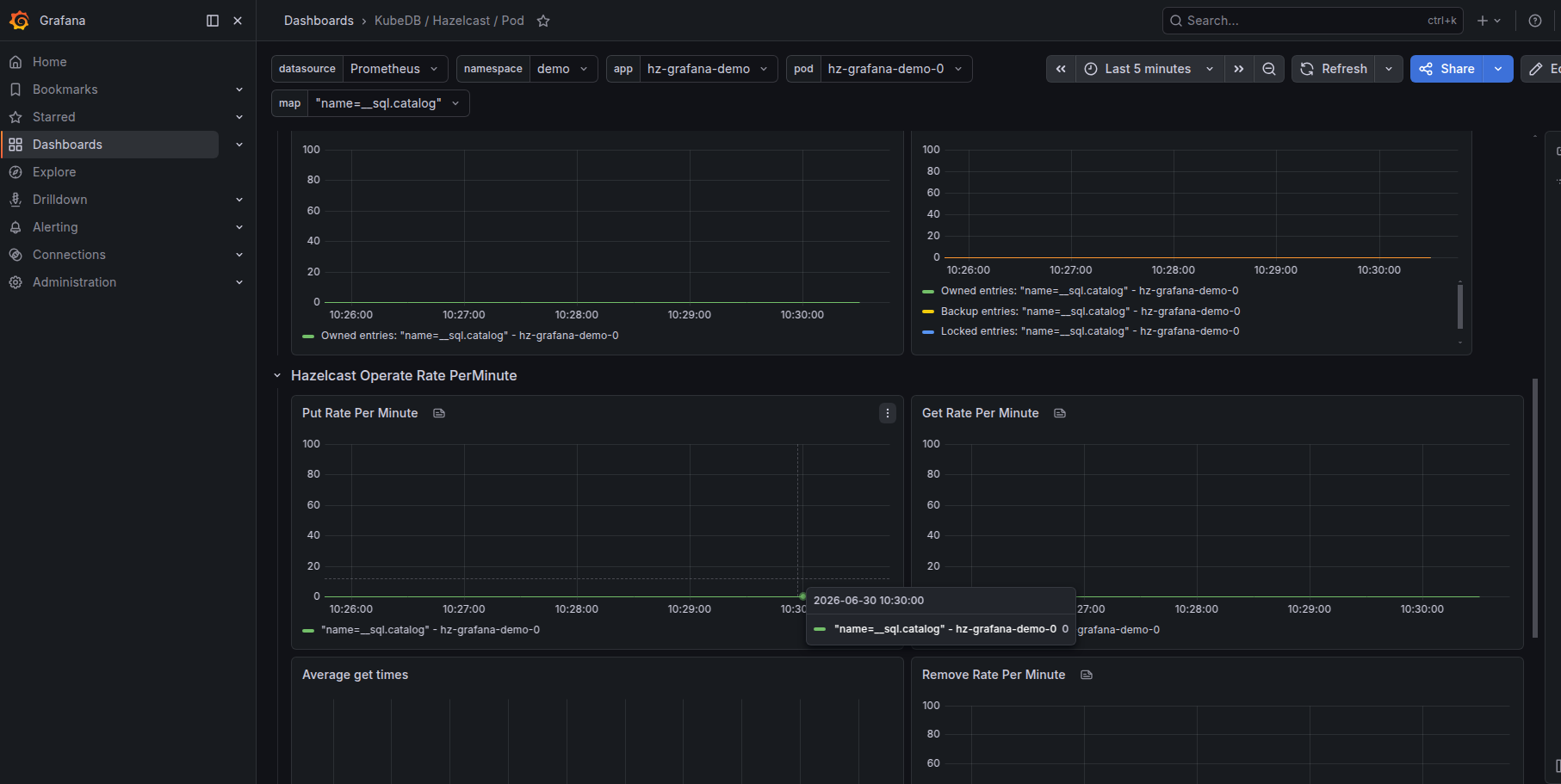Expand the Connections section chevron

(x=239, y=255)
